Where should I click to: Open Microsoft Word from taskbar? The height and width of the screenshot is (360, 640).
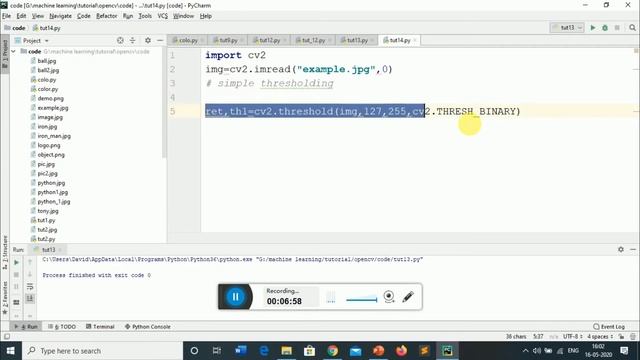(x=241, y=351)
